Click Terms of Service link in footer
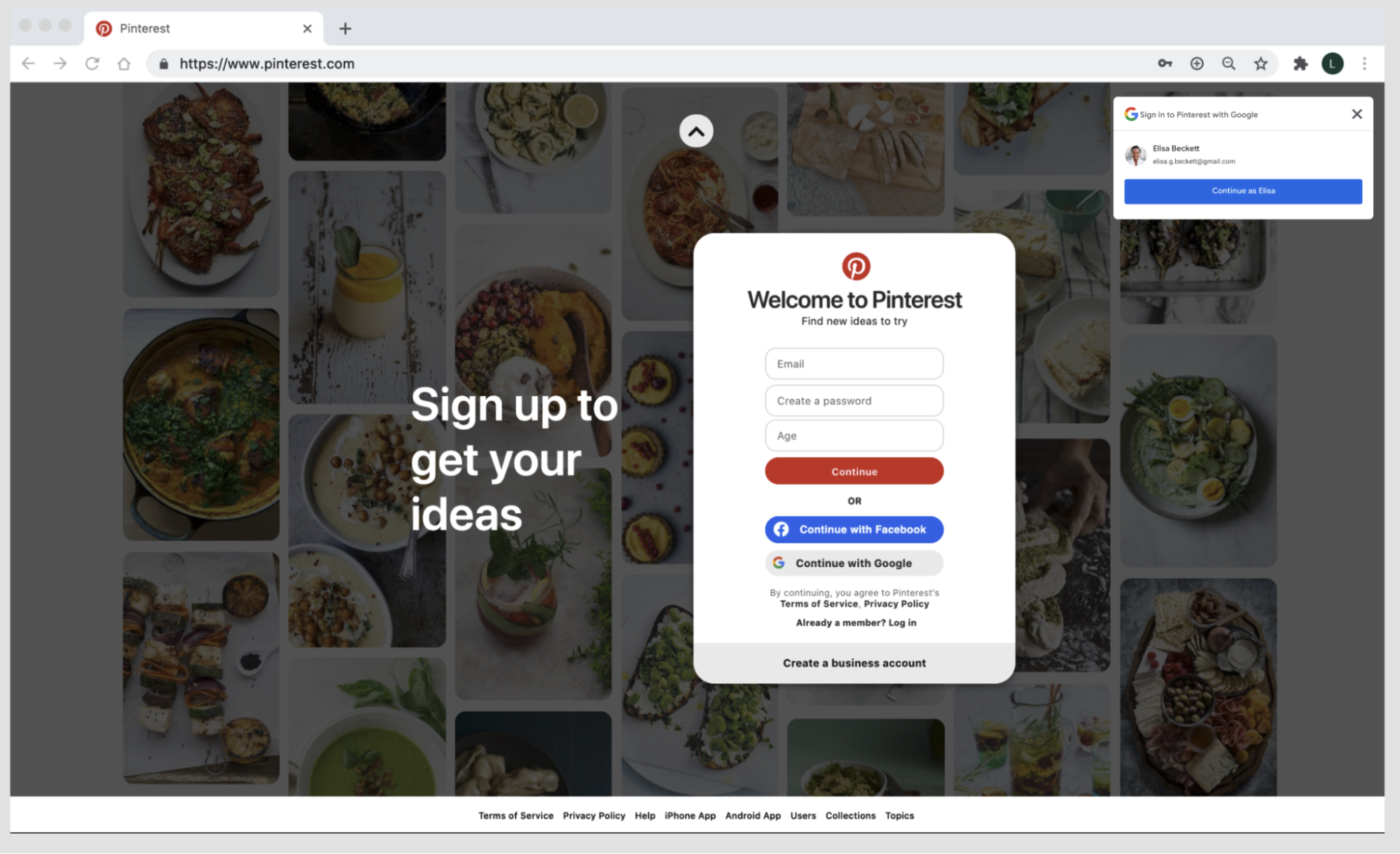The width and height of the screenshot is (1400, 854). point(515,815)
